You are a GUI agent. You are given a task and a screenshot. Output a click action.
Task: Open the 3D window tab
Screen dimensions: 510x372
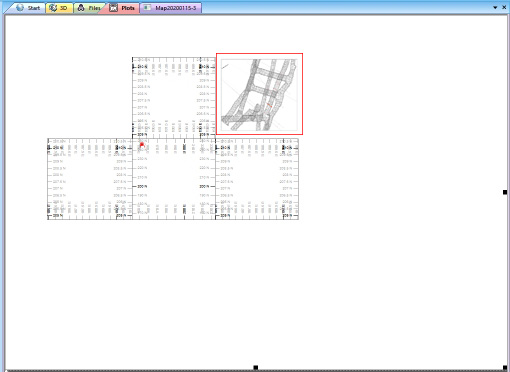(59, 8)
